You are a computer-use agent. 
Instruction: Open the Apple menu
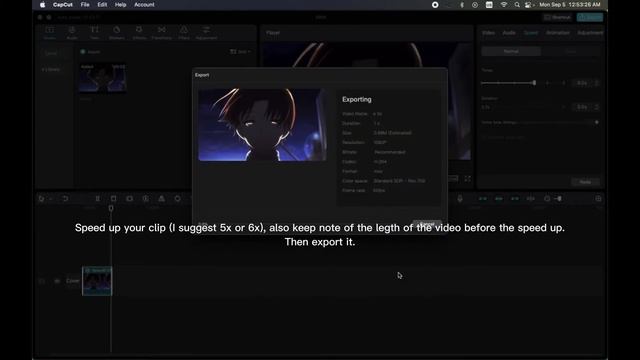coord(42,4)
